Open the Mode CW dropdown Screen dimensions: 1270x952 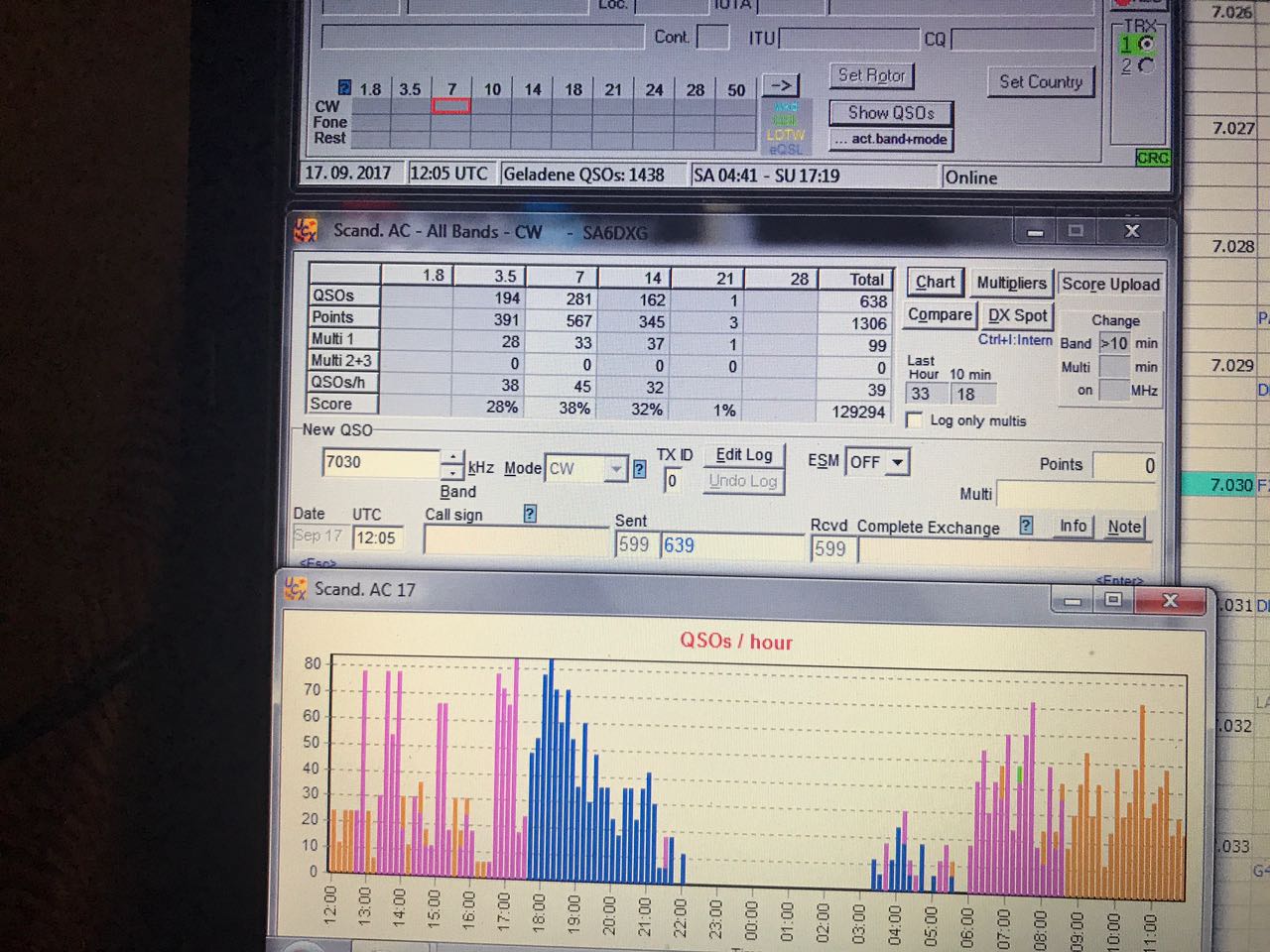tap(617, 468)
